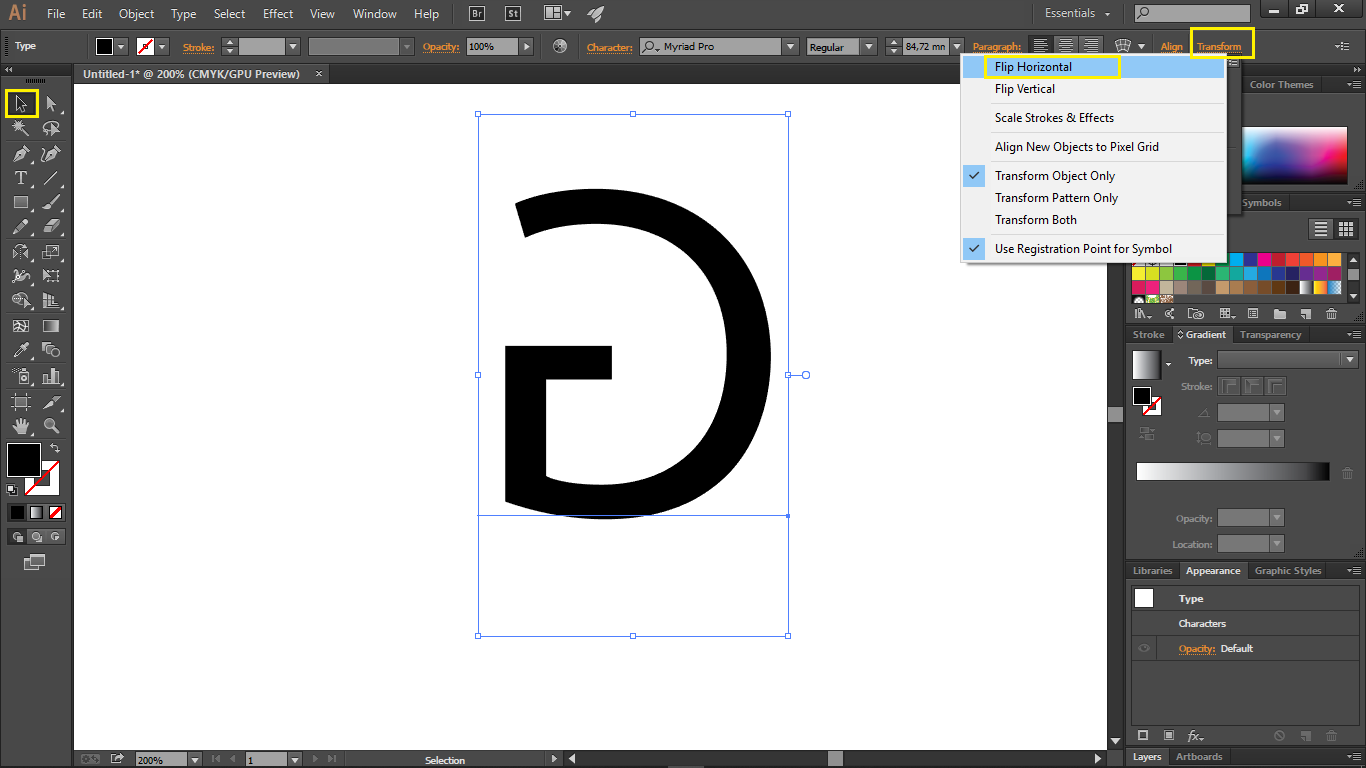Switch to the Transparency panel tab
1366x768 pixels.
tap(1270, 335)
